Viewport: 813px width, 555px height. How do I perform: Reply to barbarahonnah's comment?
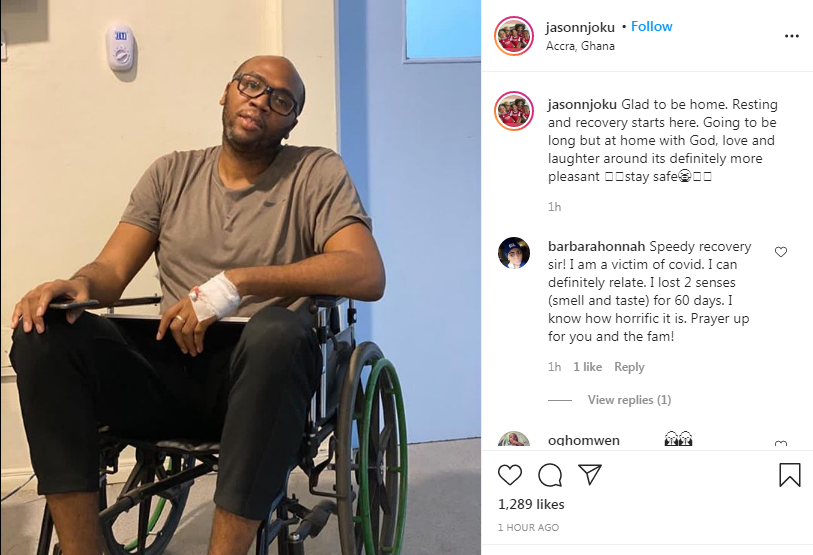pos(629,367)
